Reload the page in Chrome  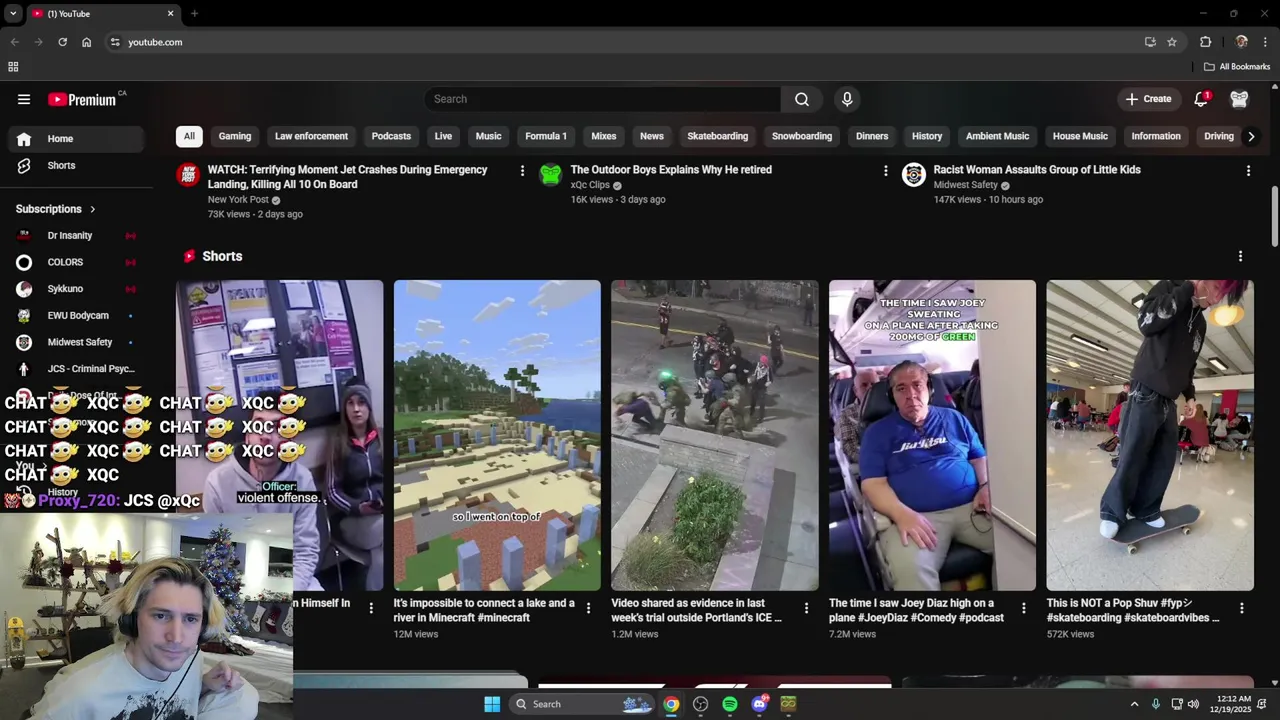pos(62,42)
